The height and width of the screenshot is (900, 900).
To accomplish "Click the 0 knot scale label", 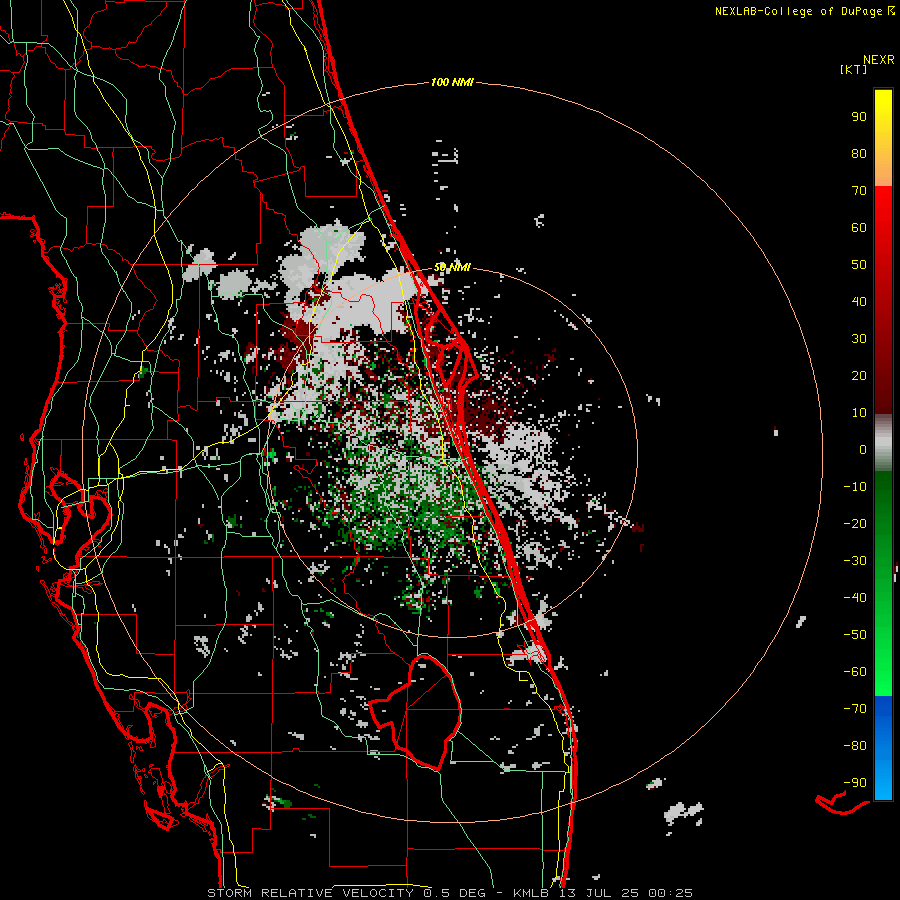I will coord(863,449).
